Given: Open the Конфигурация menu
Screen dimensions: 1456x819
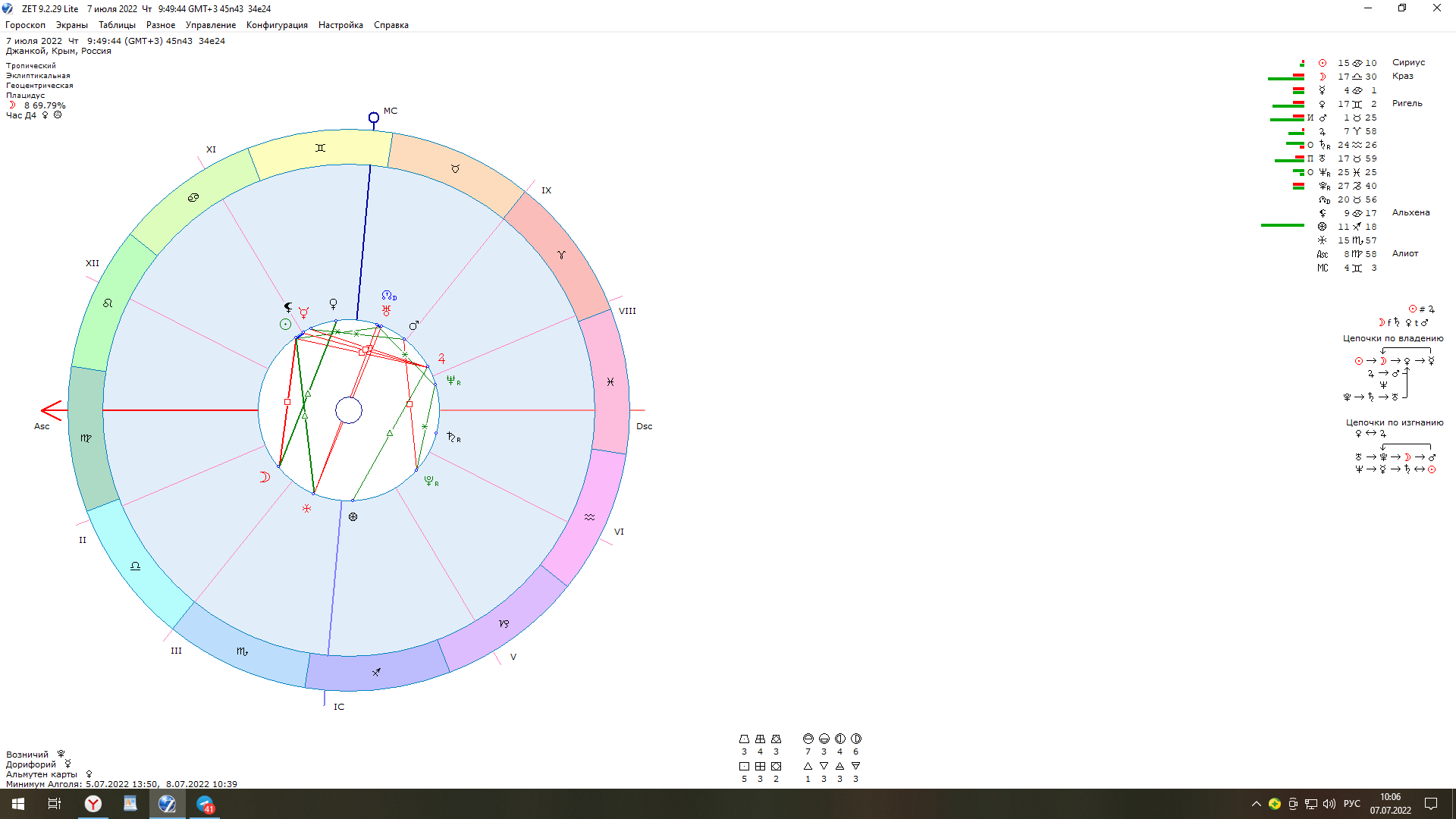Looking at the screenshot, I should [x=277, y=25].
